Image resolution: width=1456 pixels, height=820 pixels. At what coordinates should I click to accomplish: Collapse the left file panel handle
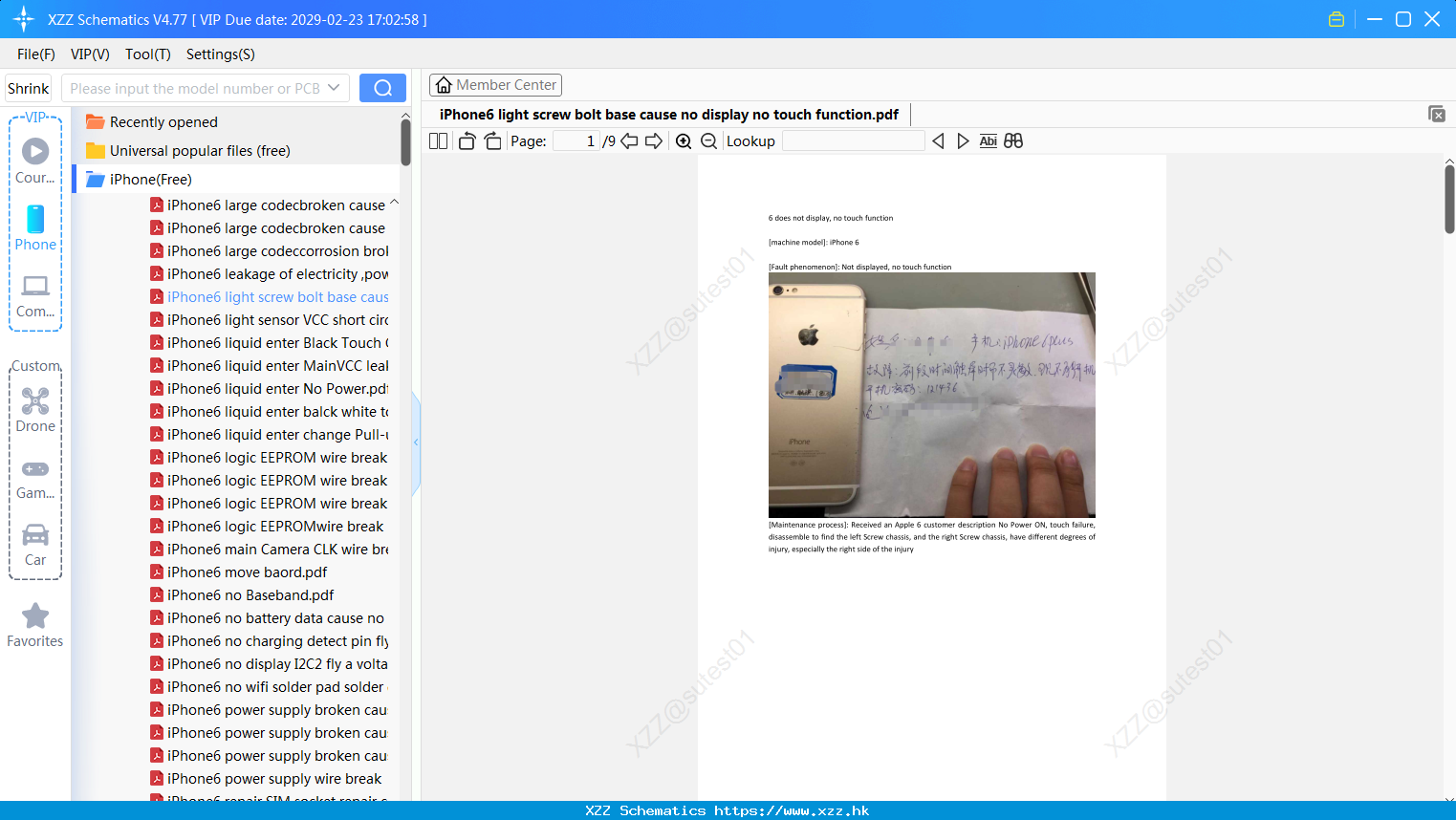pyautogui.click(x=416, y=442)
